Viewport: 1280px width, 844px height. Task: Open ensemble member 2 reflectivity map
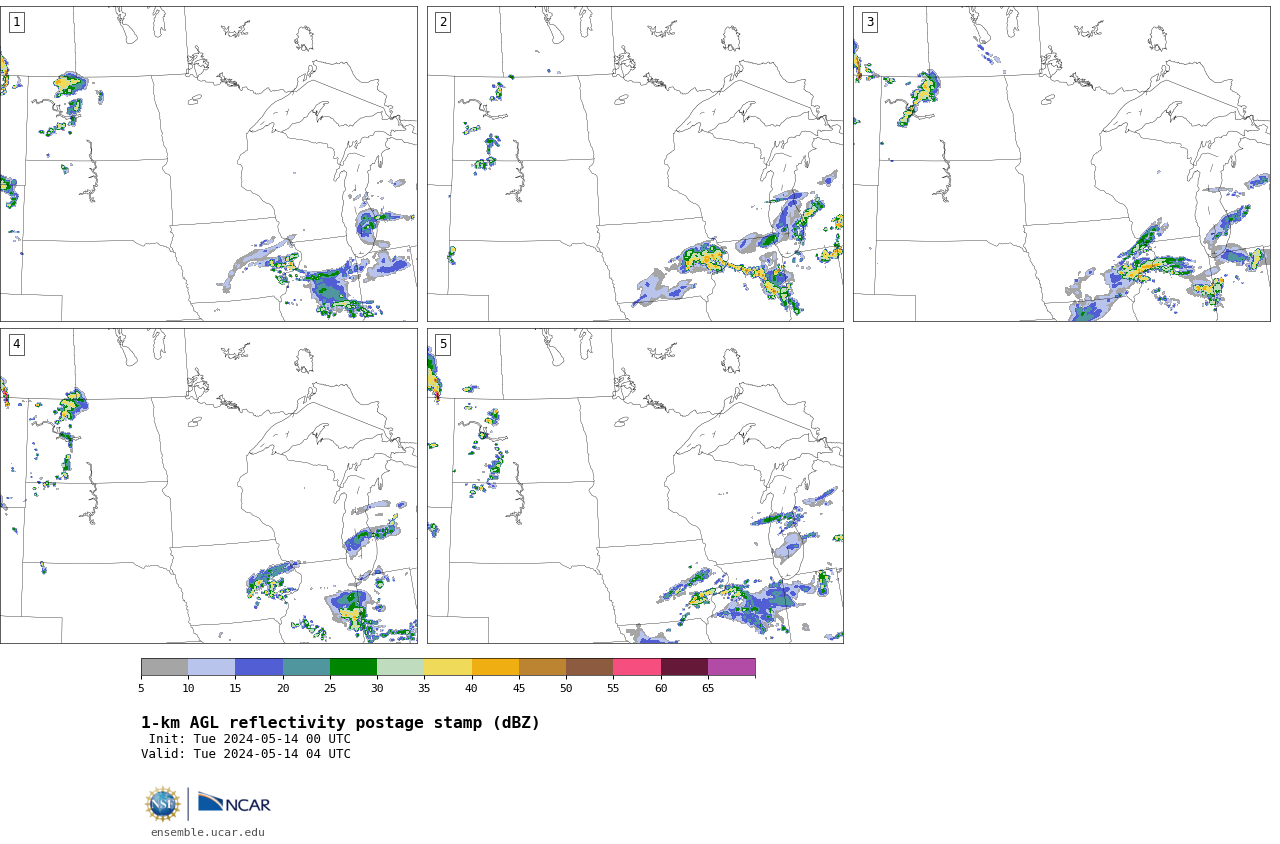coord(635,164)
